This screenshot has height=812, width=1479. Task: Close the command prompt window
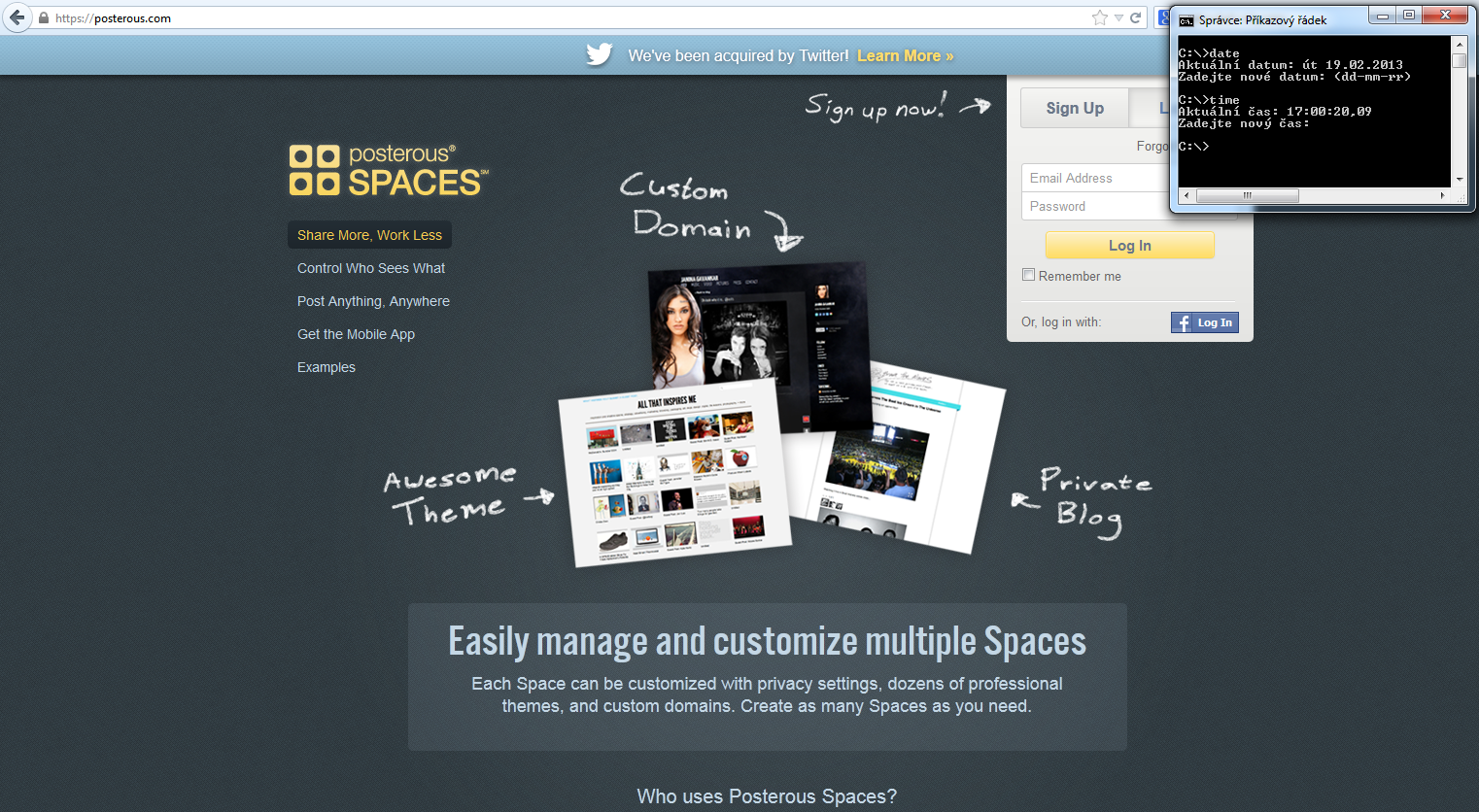point(1446,16)
